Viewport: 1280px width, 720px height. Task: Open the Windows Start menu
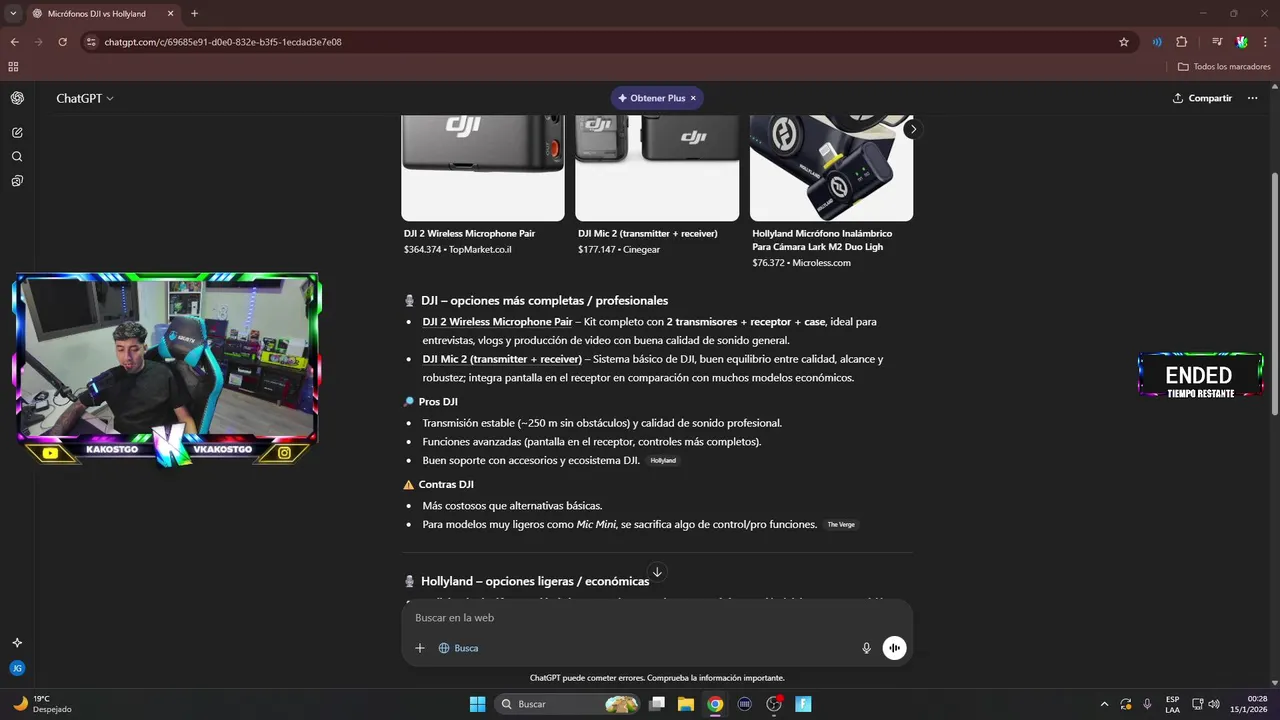(x=477, y=704)
